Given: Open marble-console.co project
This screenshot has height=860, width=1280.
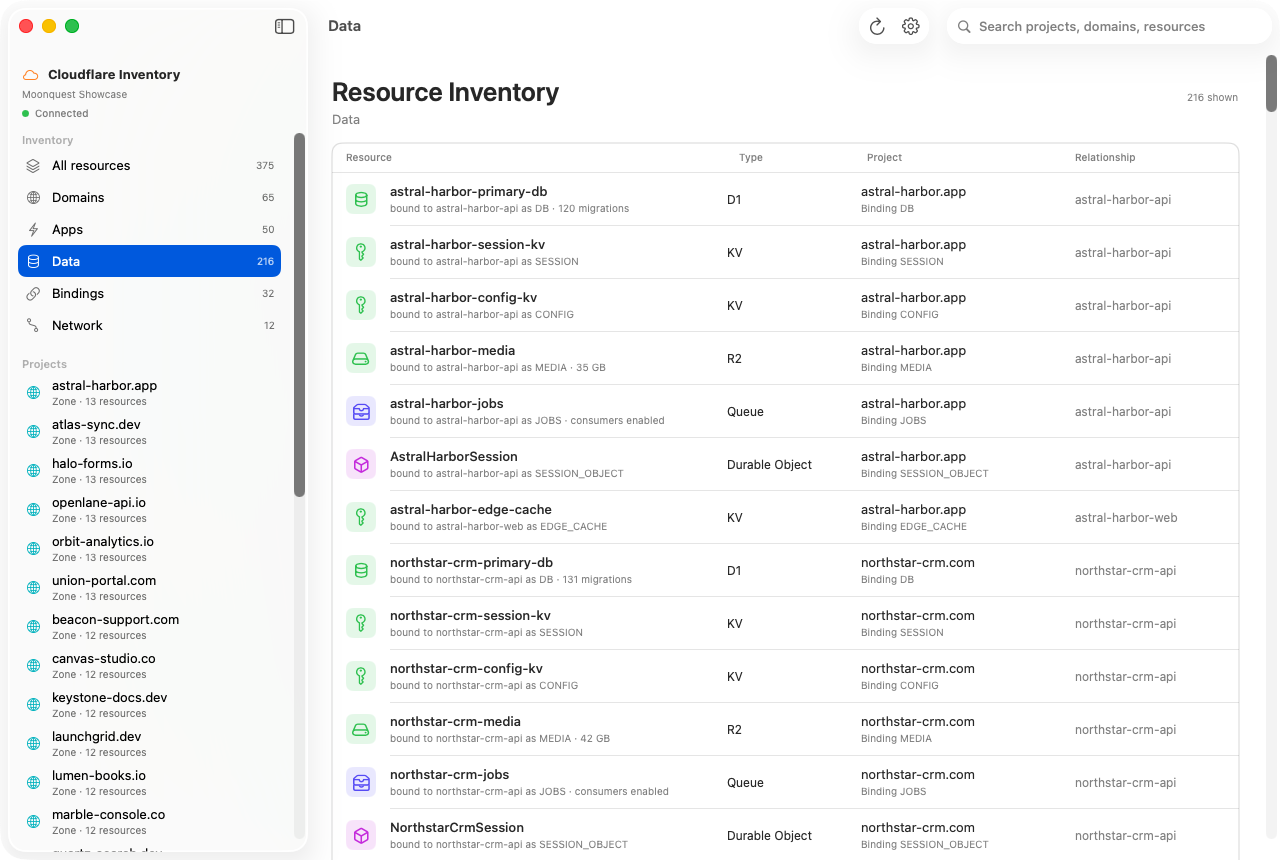Looking at the screenshot, I should coord(150,822).
